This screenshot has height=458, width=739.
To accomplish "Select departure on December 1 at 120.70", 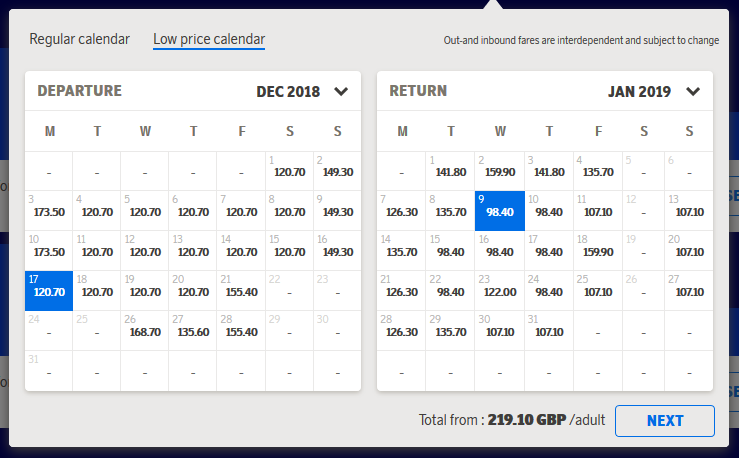I will [289, 171].
